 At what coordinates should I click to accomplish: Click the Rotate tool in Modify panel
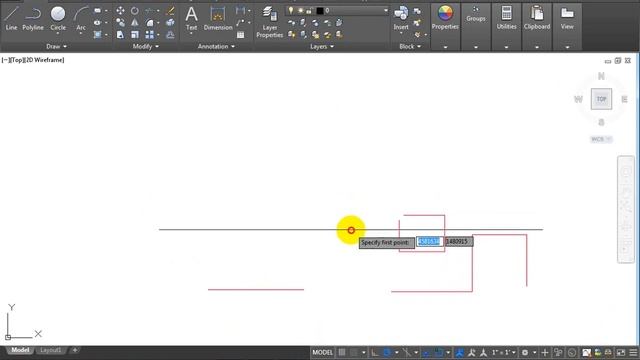(x=135, y=11)
